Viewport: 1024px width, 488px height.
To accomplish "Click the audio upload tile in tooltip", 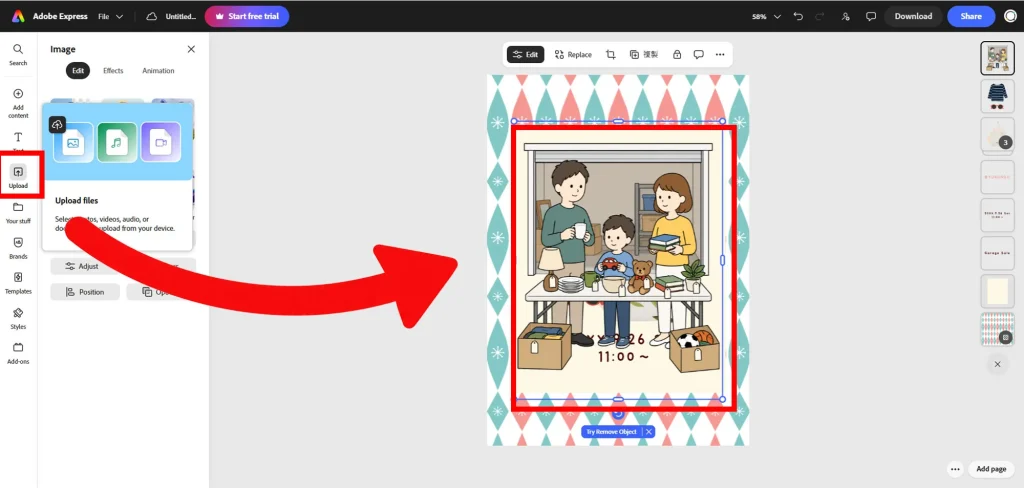I will [117, 142].
